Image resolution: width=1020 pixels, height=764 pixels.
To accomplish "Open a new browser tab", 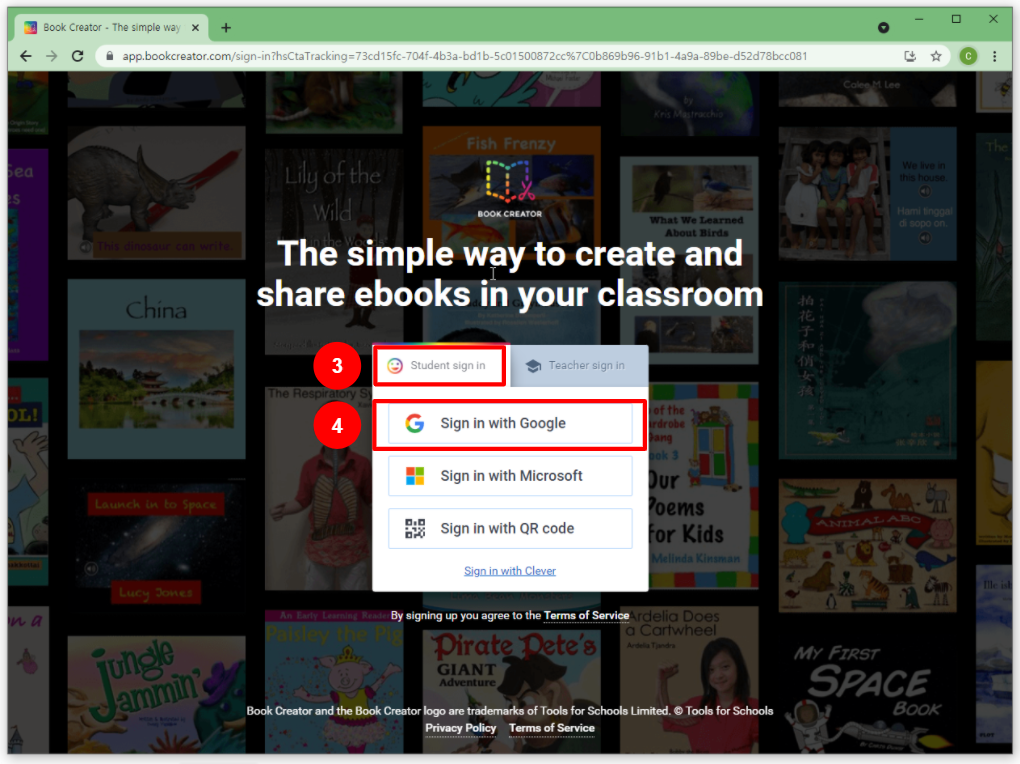I will (226, 27).
